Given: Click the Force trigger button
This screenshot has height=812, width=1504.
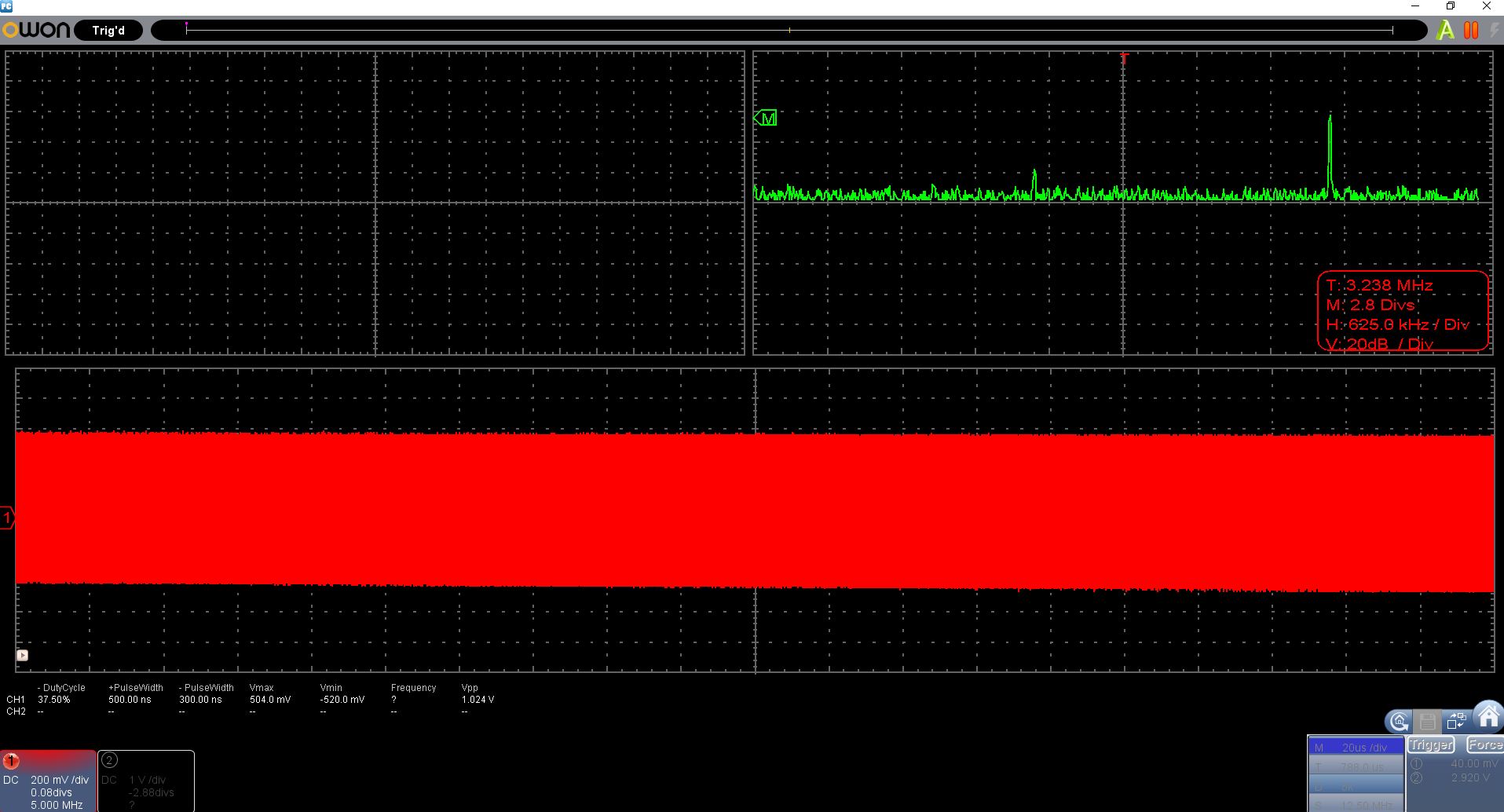Looking at the screenshot, I should [1484, 744].
